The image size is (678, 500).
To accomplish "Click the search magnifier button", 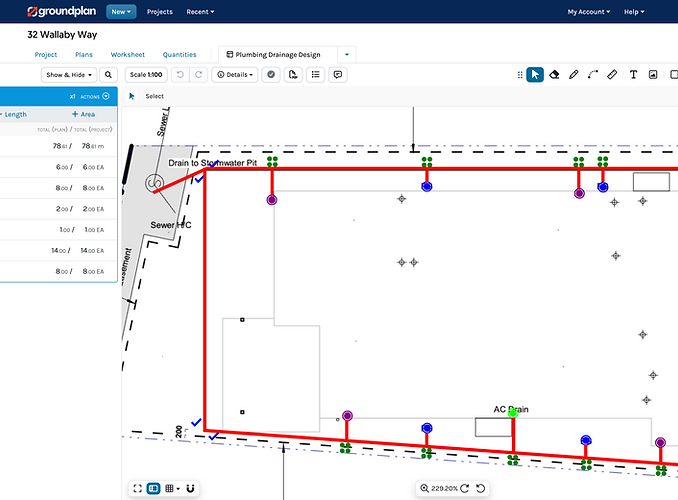I will point(108,75).
